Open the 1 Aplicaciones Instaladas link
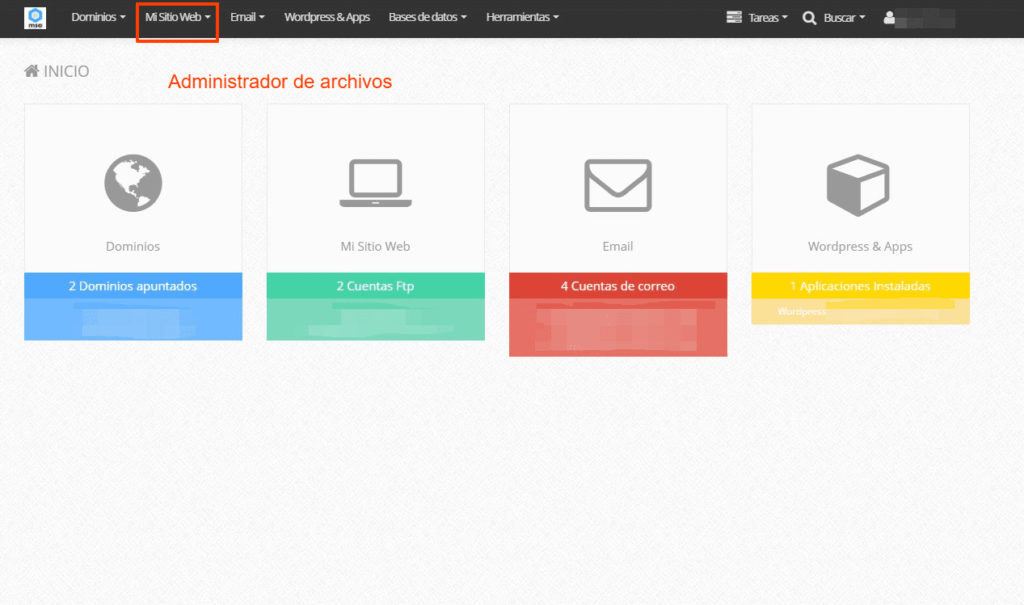This screenshot has width=1024, height=605. tap(859, 285)
